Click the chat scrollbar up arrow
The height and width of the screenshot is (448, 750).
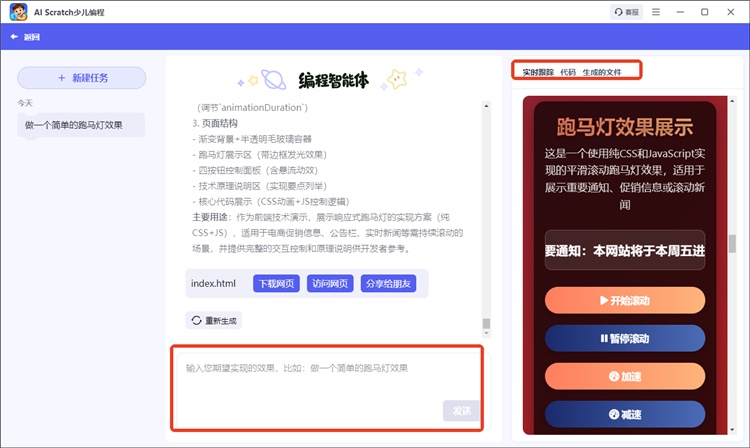coord(486,106)
